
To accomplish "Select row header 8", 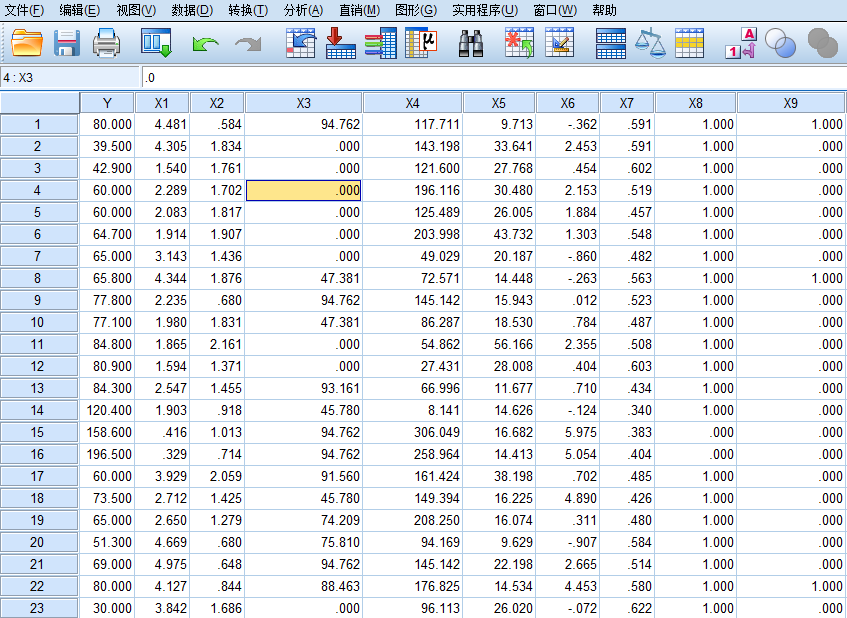I will click(39, 278).
